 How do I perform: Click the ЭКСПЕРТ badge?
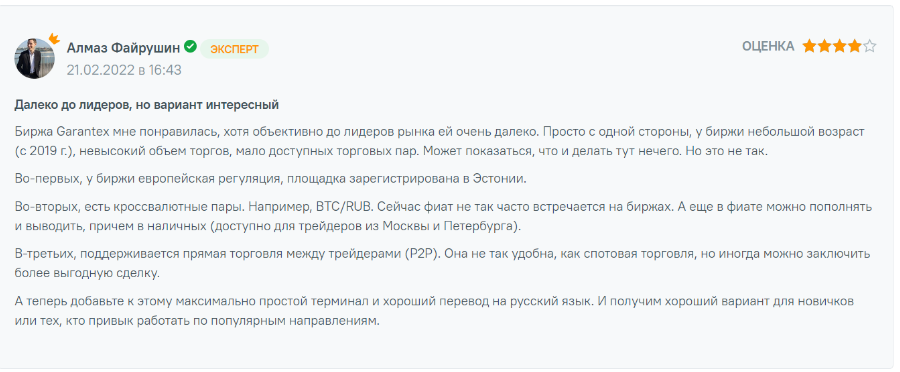point(234,49)
